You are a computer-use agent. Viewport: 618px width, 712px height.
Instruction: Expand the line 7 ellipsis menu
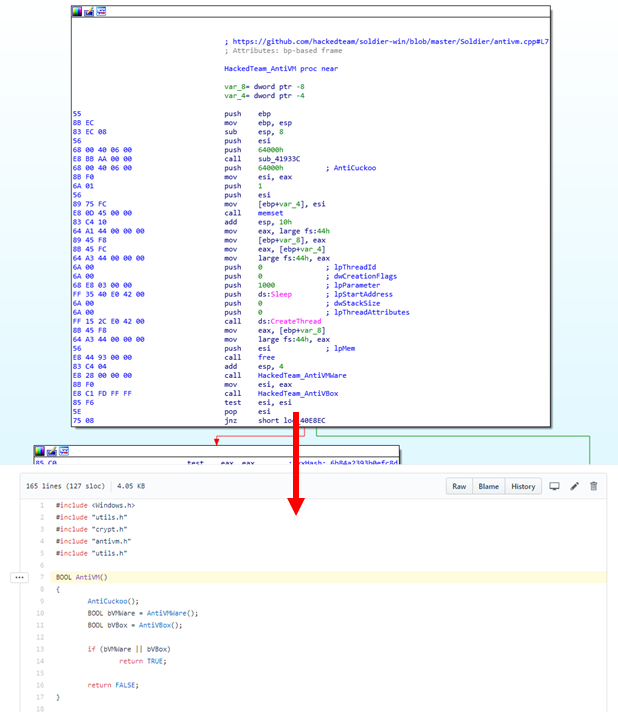(19, 577)
